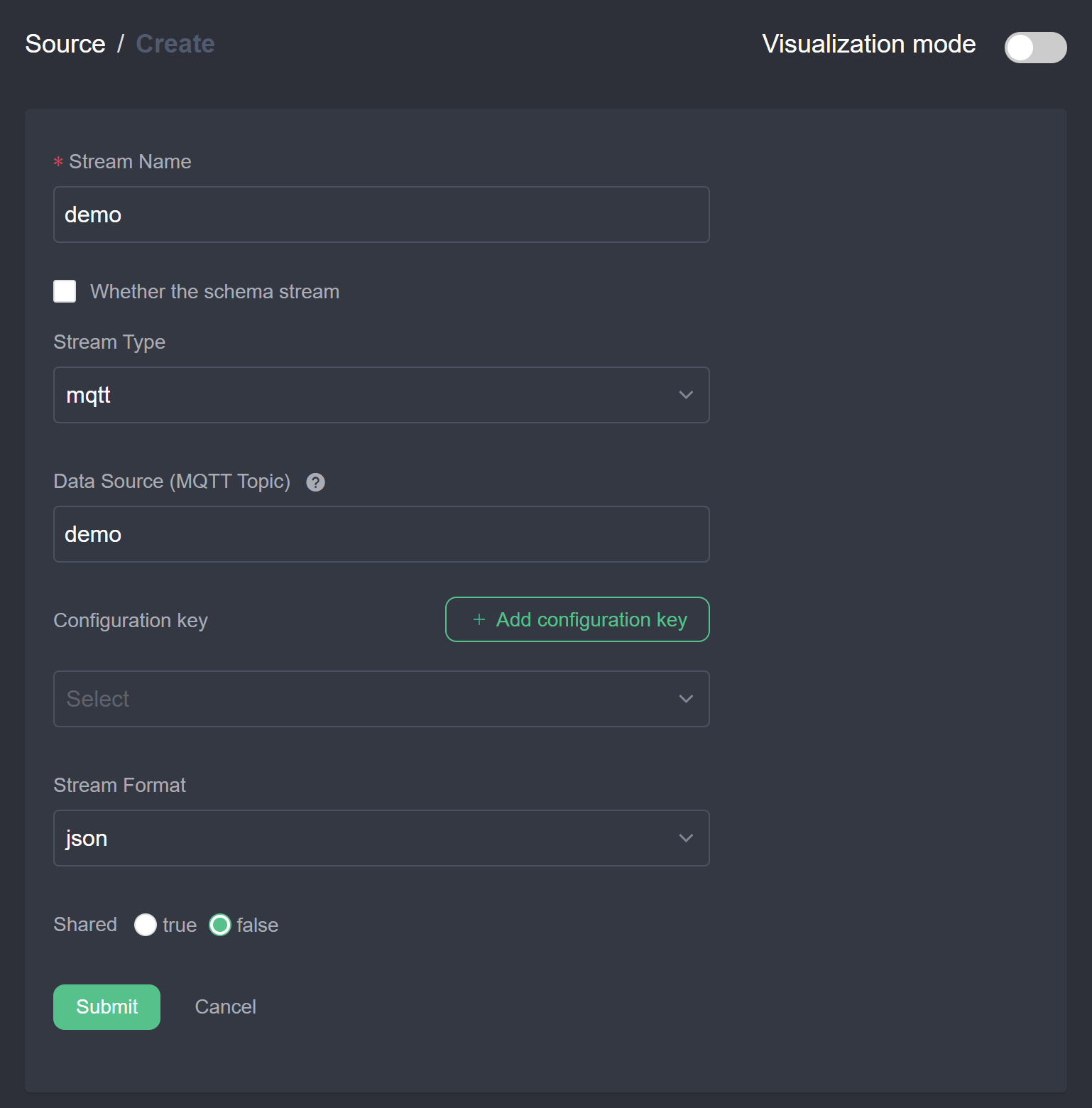The height and width of the screenshot is (1108, 1092).
Task: Click into the Data Source (MQTT Topic) field
Action: 381,534
